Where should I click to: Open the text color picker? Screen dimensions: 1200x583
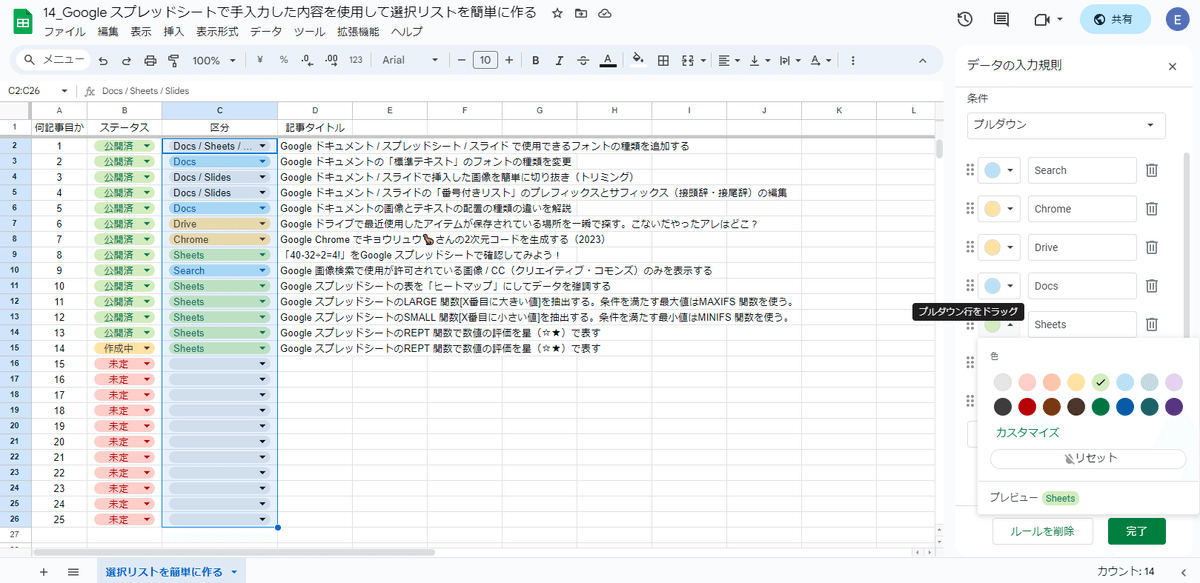[608, 60]
